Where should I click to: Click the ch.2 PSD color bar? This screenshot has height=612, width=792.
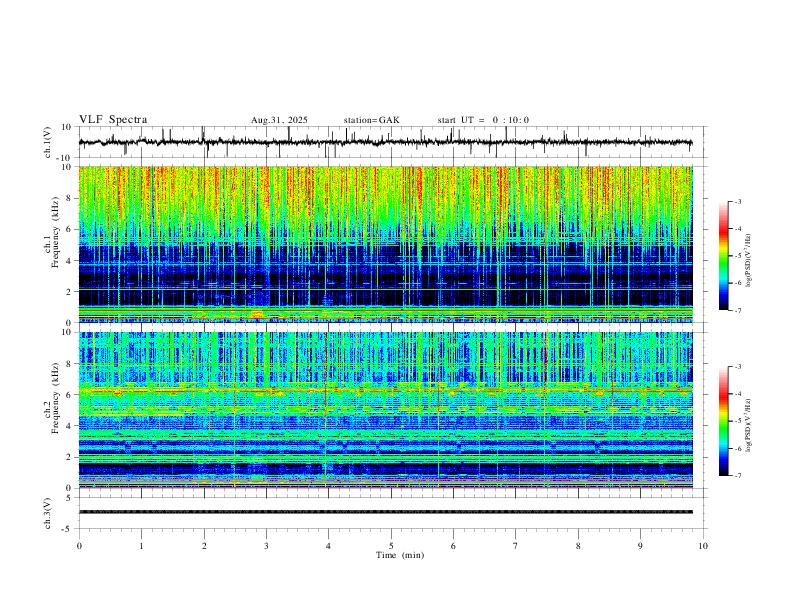723,421
